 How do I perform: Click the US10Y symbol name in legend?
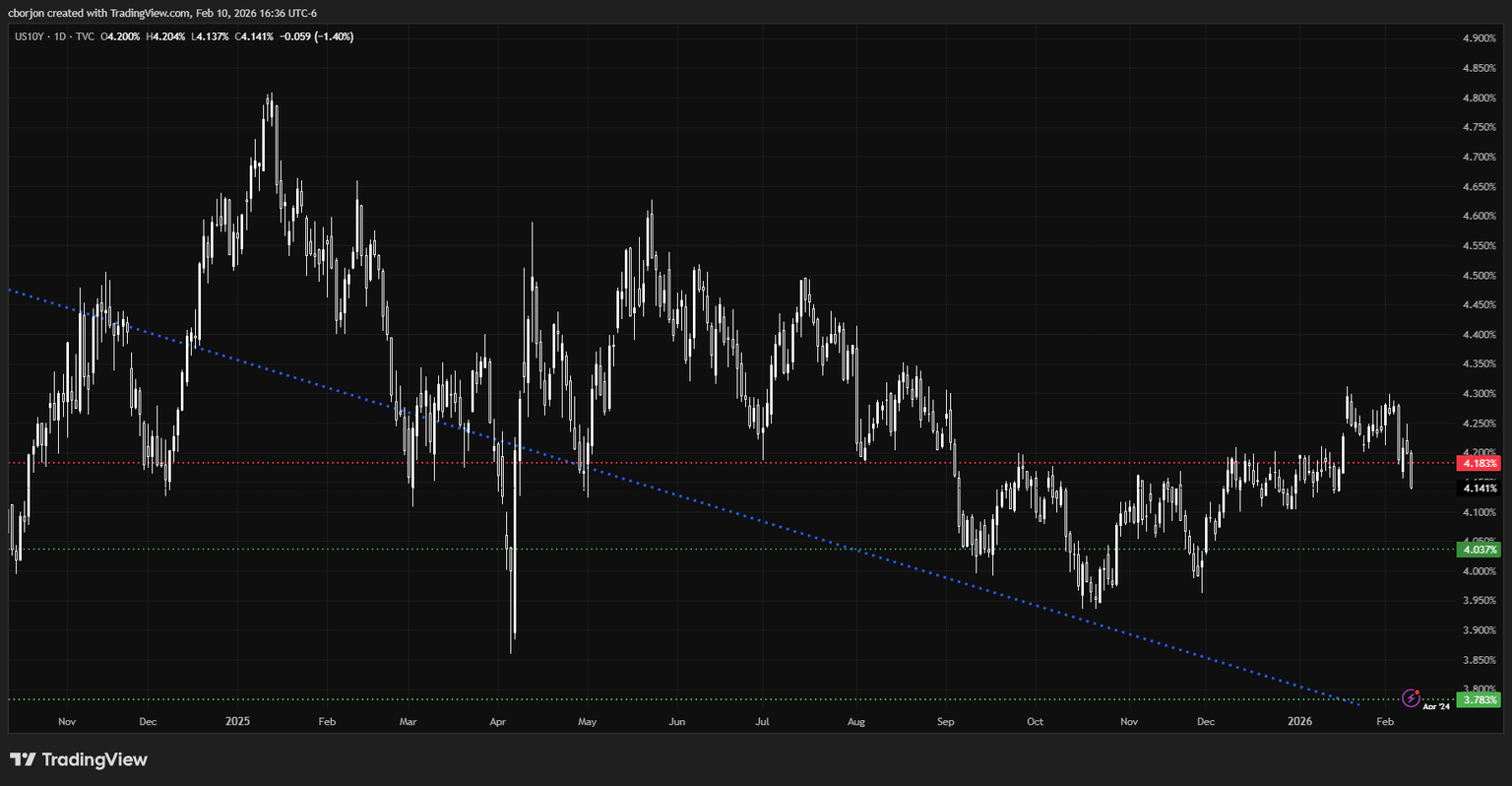coord(29,36)
